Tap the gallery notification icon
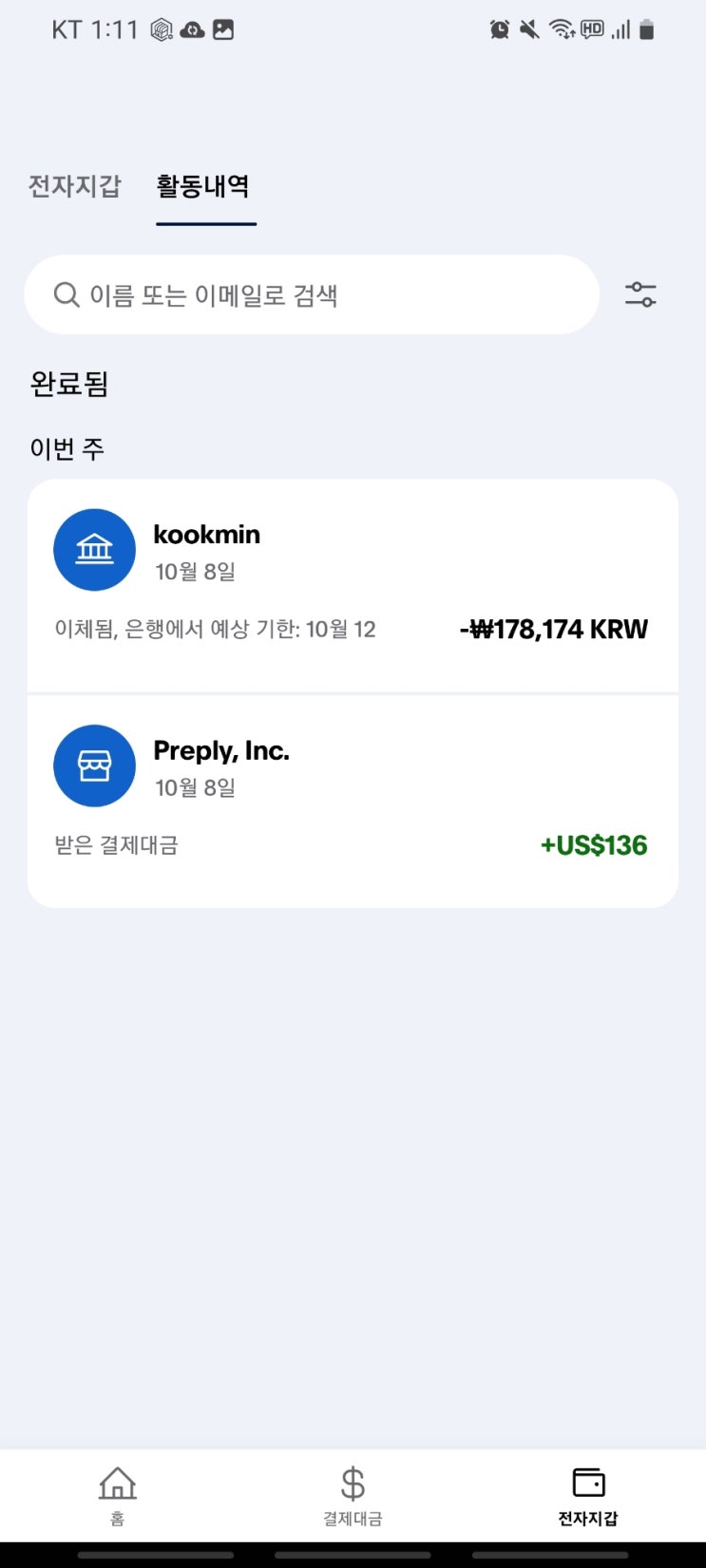The image size is (706, 1568). (223, 29)
